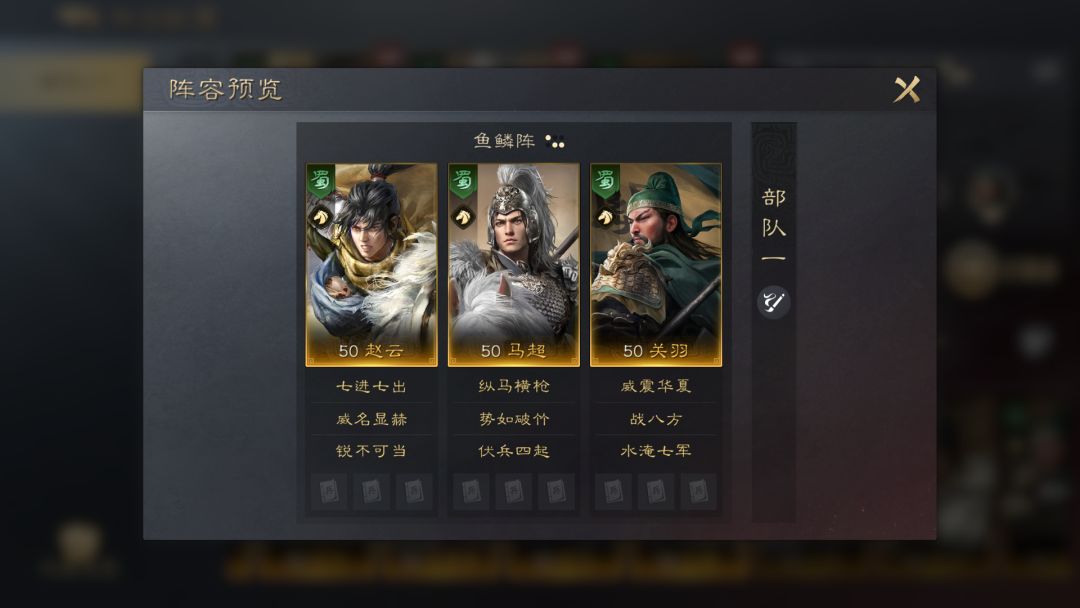Select the 关羽 hero portrait card

coord(656,264)
